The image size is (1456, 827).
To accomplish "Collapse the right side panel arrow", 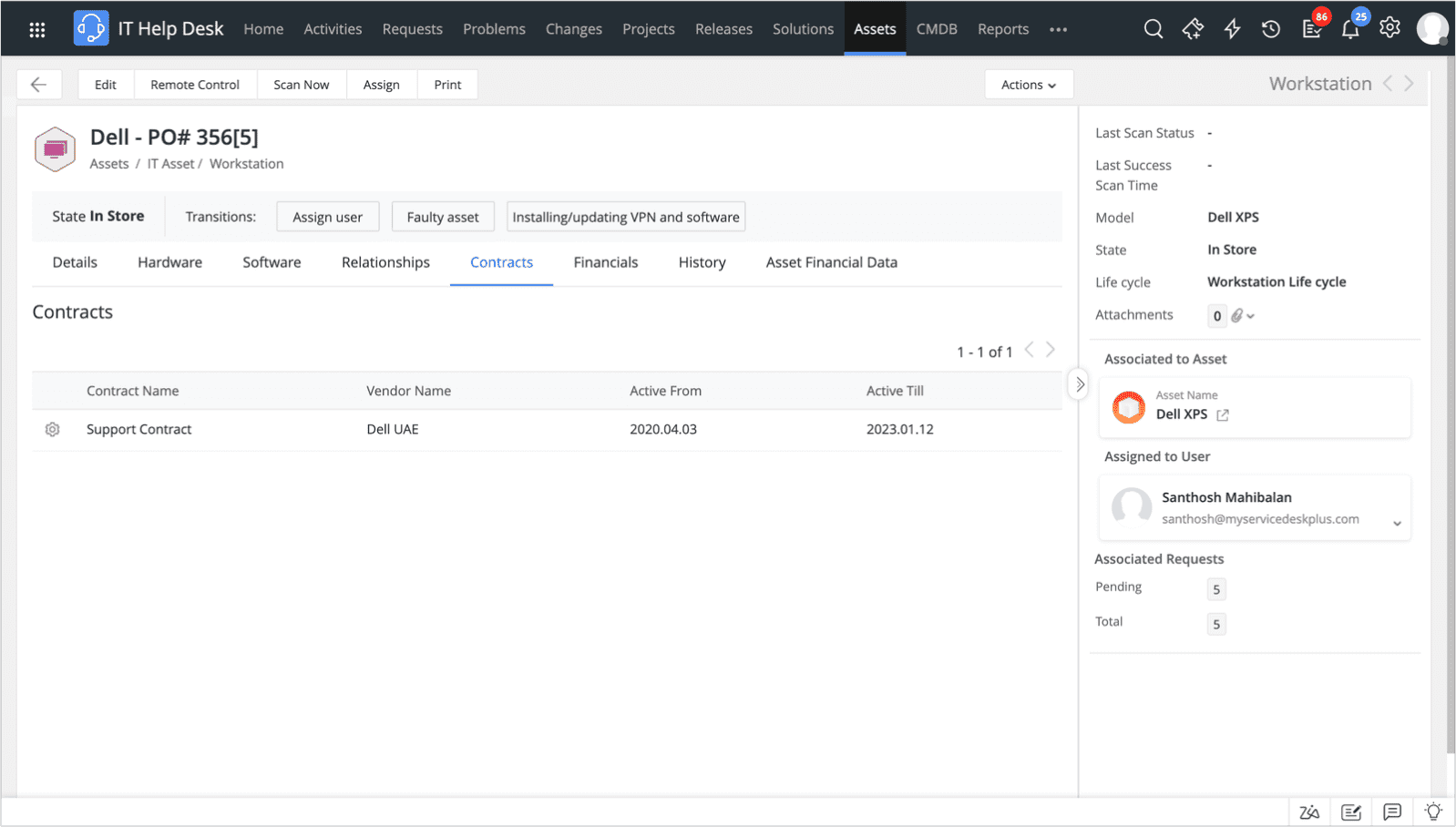I will coord(1080,384).
